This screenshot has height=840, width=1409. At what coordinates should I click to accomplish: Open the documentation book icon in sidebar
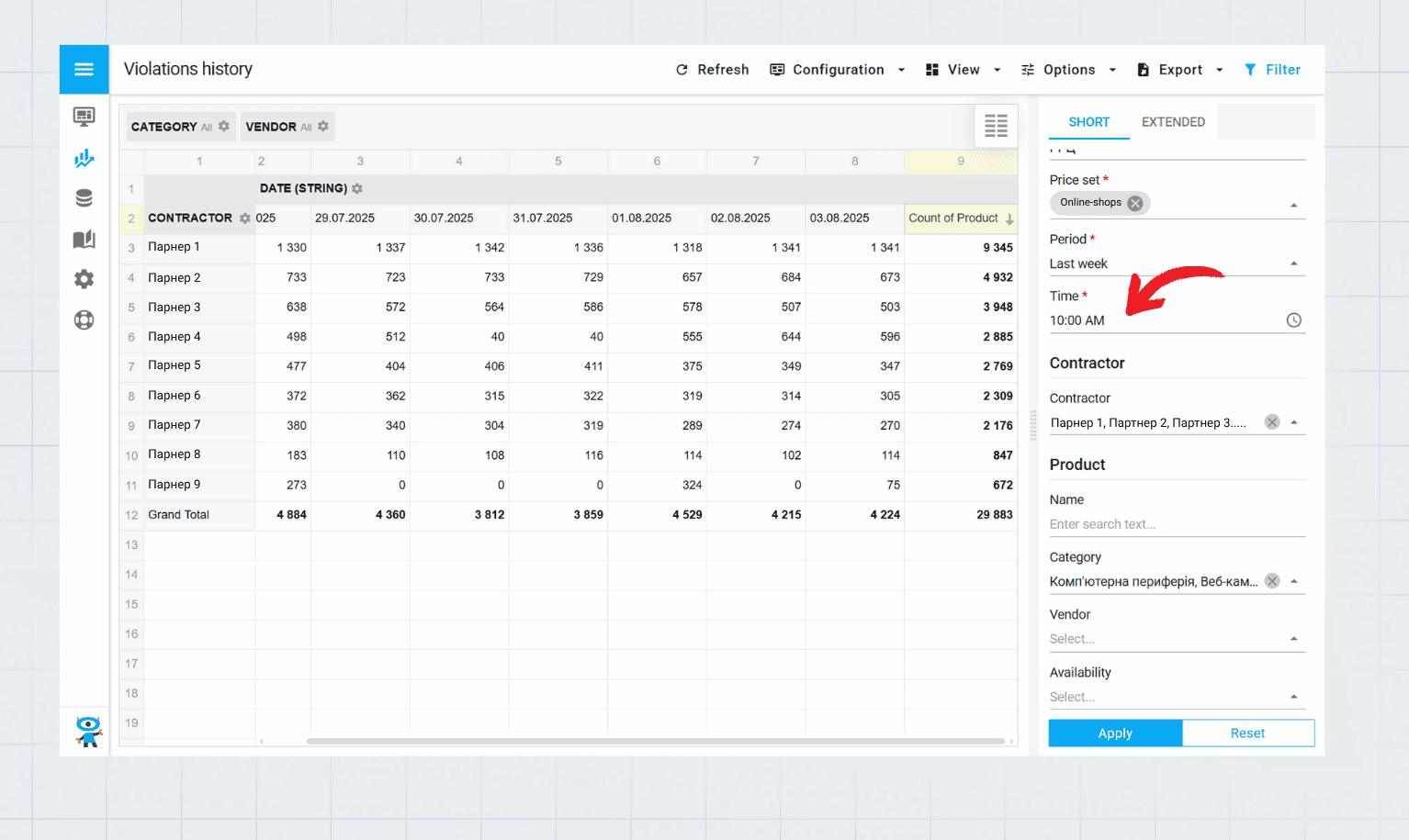(x=84, y=239)
